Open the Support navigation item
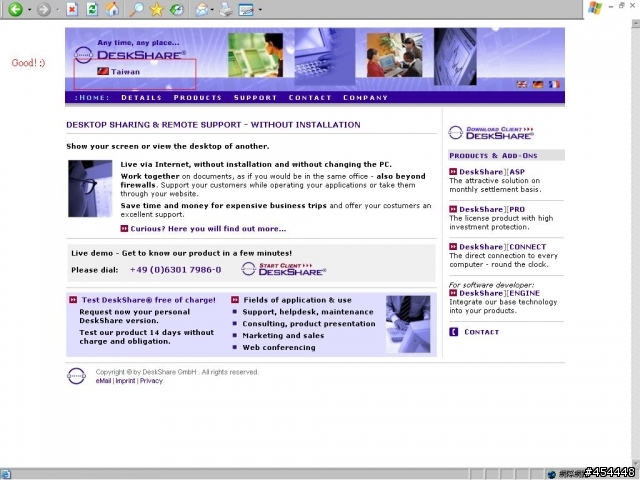The width and height of the screenshot is (640, 480). pos(256,98)
